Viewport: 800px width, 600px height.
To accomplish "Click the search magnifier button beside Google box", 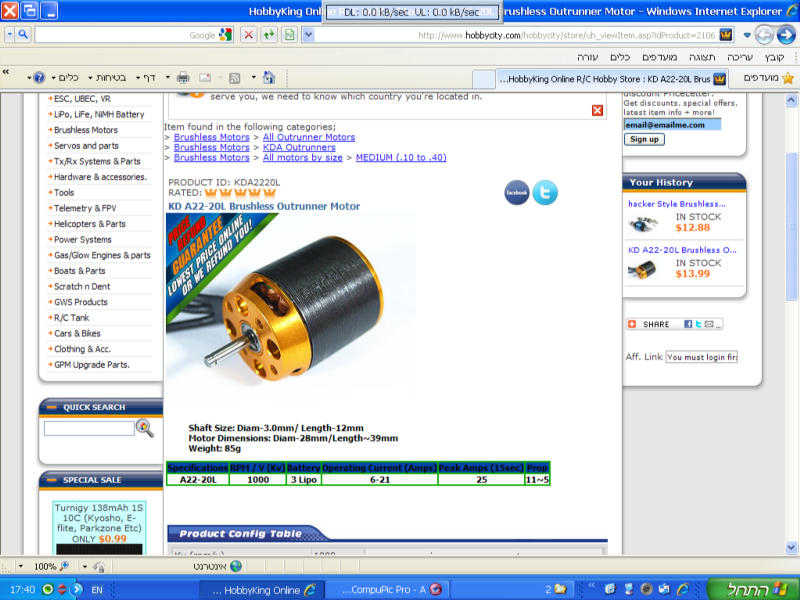I will 23,35.
